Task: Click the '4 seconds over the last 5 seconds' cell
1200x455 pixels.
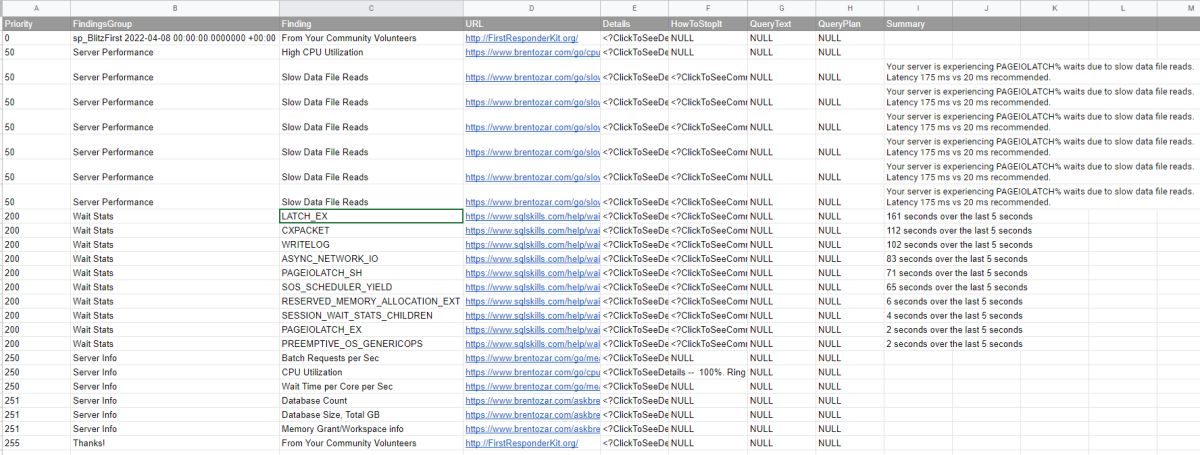Action: [955, 315]
